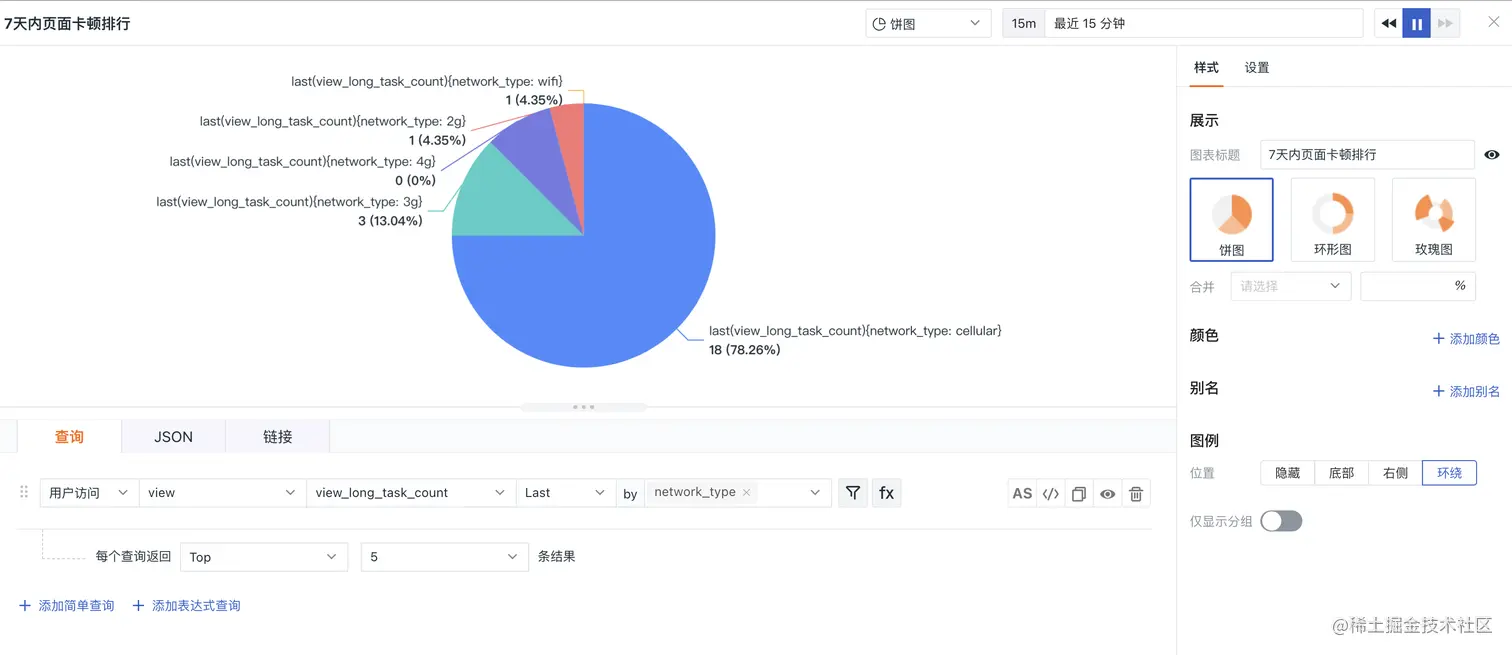This screenshot has height=655, width=1512.
Task: Set legend position to 右侧
Action: pos(1395,473)
